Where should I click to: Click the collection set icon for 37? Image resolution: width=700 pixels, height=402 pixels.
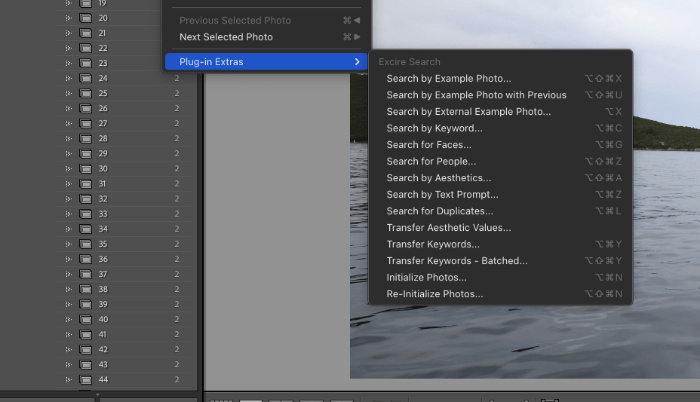[x=85, y=274]
